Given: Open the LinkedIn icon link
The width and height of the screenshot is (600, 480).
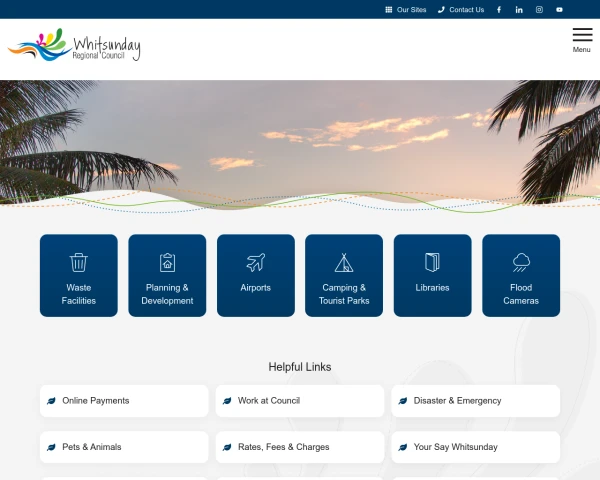Looking at the screenshot, I should (x=519, y=10).
